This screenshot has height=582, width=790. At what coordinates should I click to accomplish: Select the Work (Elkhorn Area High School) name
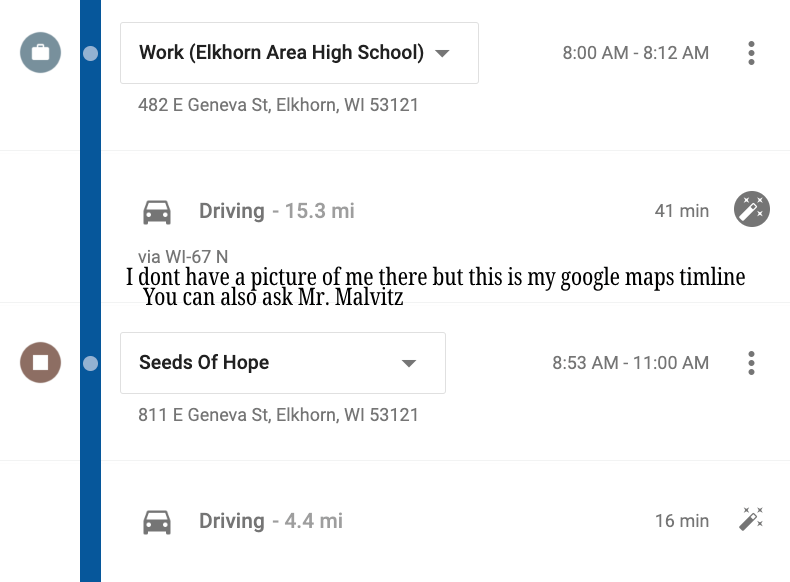[281, 53]
